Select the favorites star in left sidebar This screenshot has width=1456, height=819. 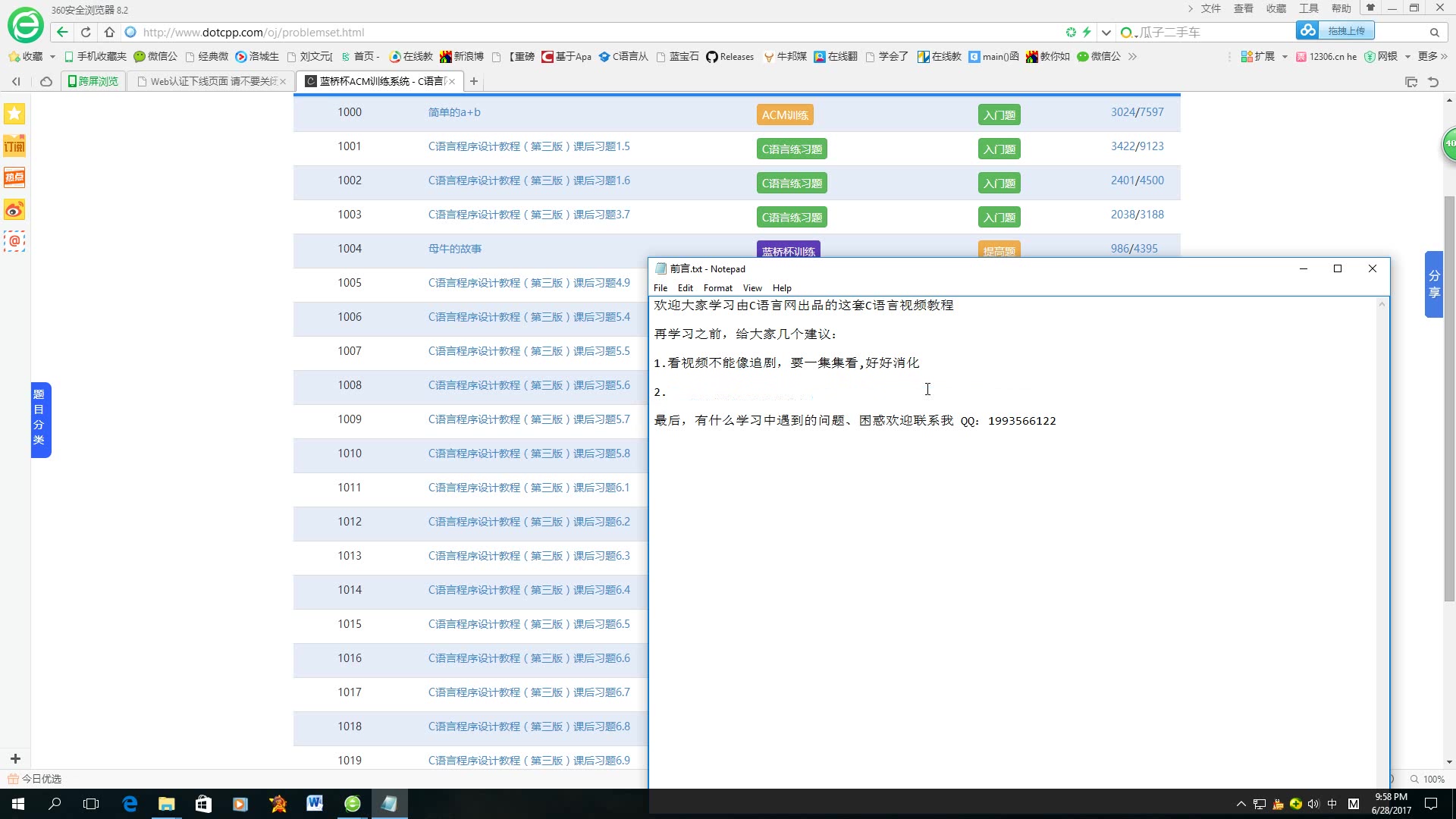(x=14, y=114)
